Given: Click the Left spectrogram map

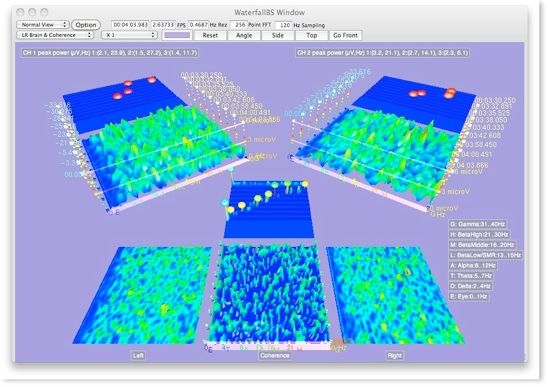Looking at the screenshot, I should pyautogui.click(x=142, y=295).
